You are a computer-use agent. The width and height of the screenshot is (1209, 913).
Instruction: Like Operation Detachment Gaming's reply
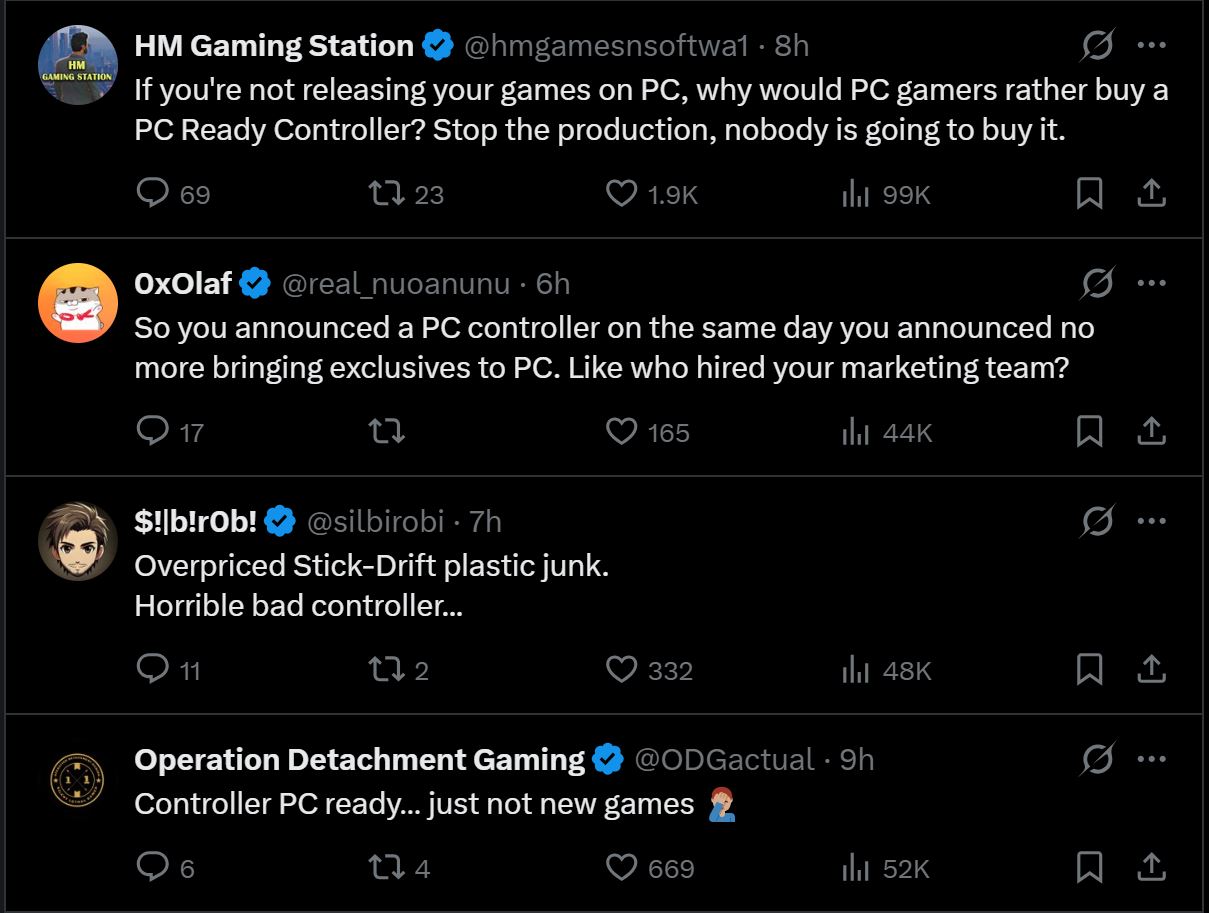coord(620,868)
